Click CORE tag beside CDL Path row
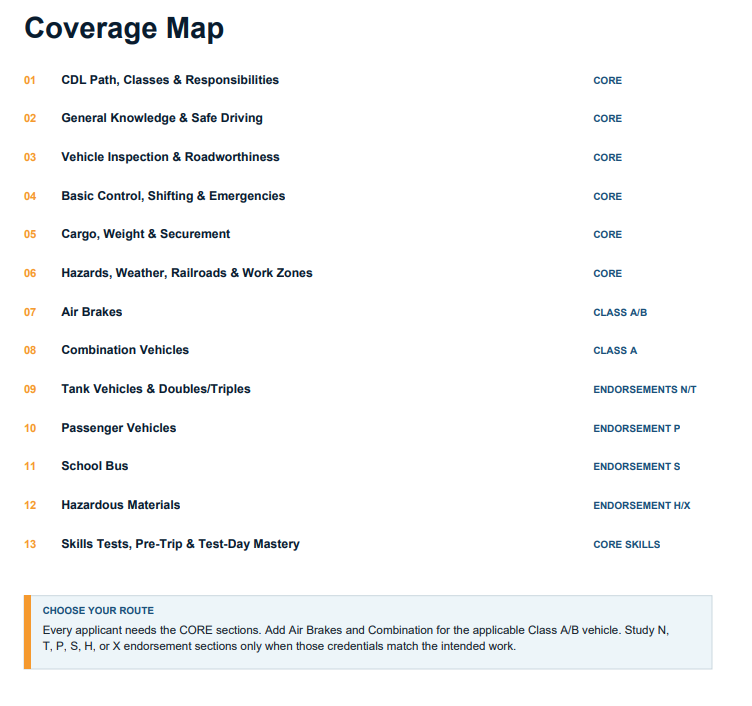Image resolution: width=752 pixels, height=706 pixels. pyautogui.click(x=608, y=81)
